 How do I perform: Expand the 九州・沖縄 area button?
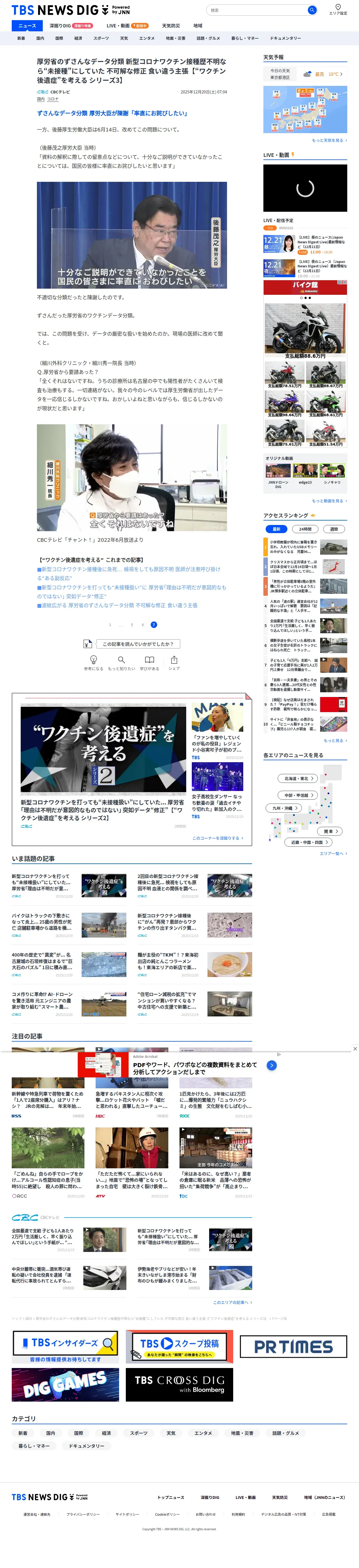[x=284, y=808]
